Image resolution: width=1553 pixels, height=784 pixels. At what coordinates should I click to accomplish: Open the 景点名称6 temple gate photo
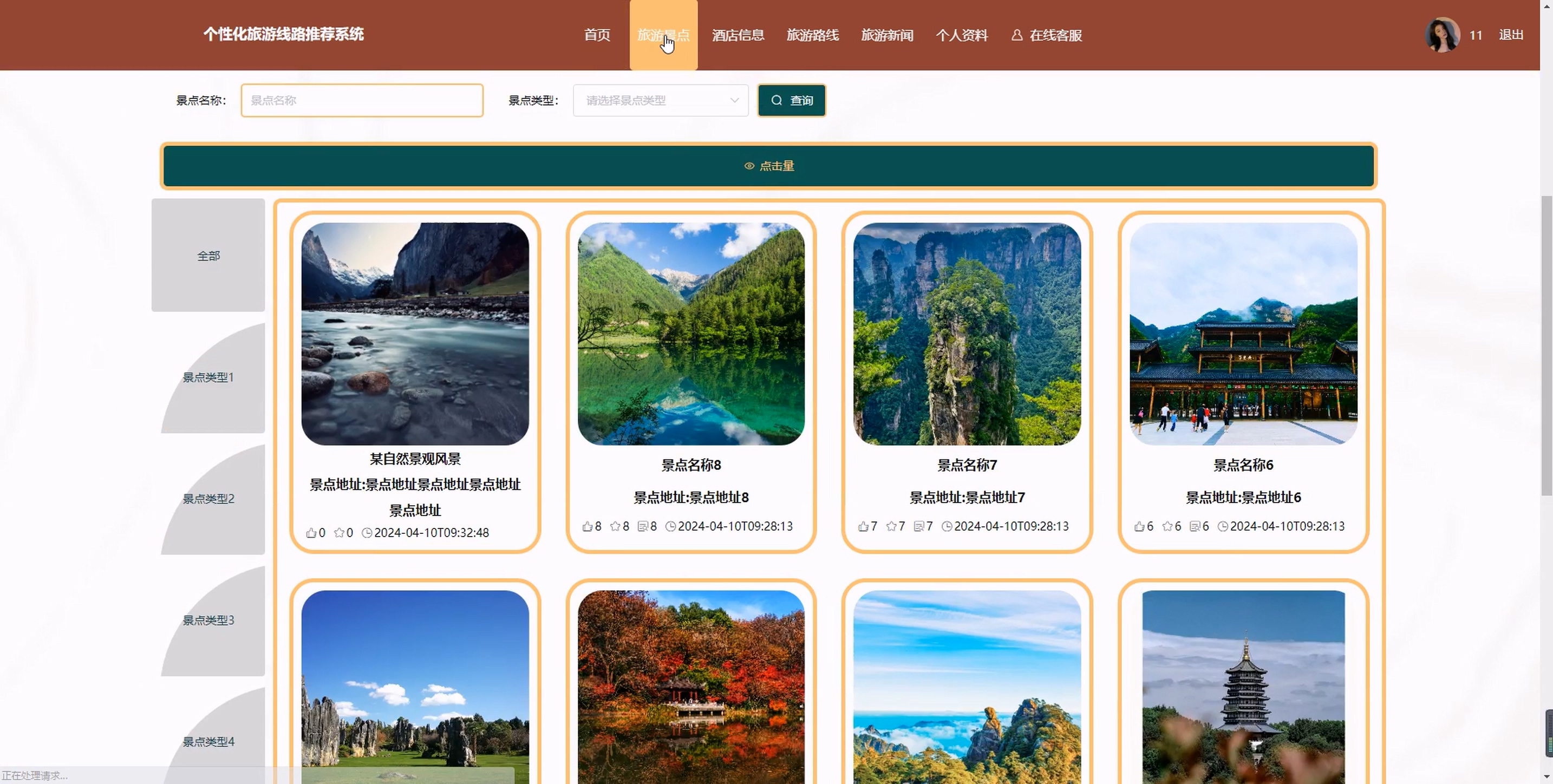click(1243, 334)
